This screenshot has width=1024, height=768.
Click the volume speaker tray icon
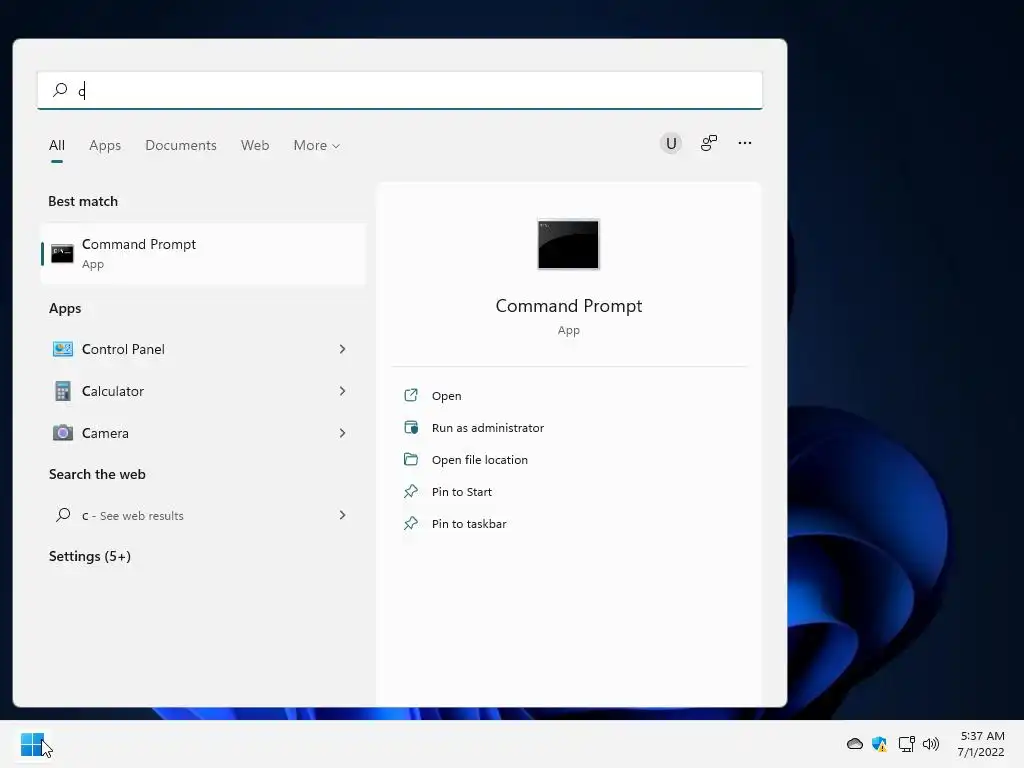click(931, 744)
